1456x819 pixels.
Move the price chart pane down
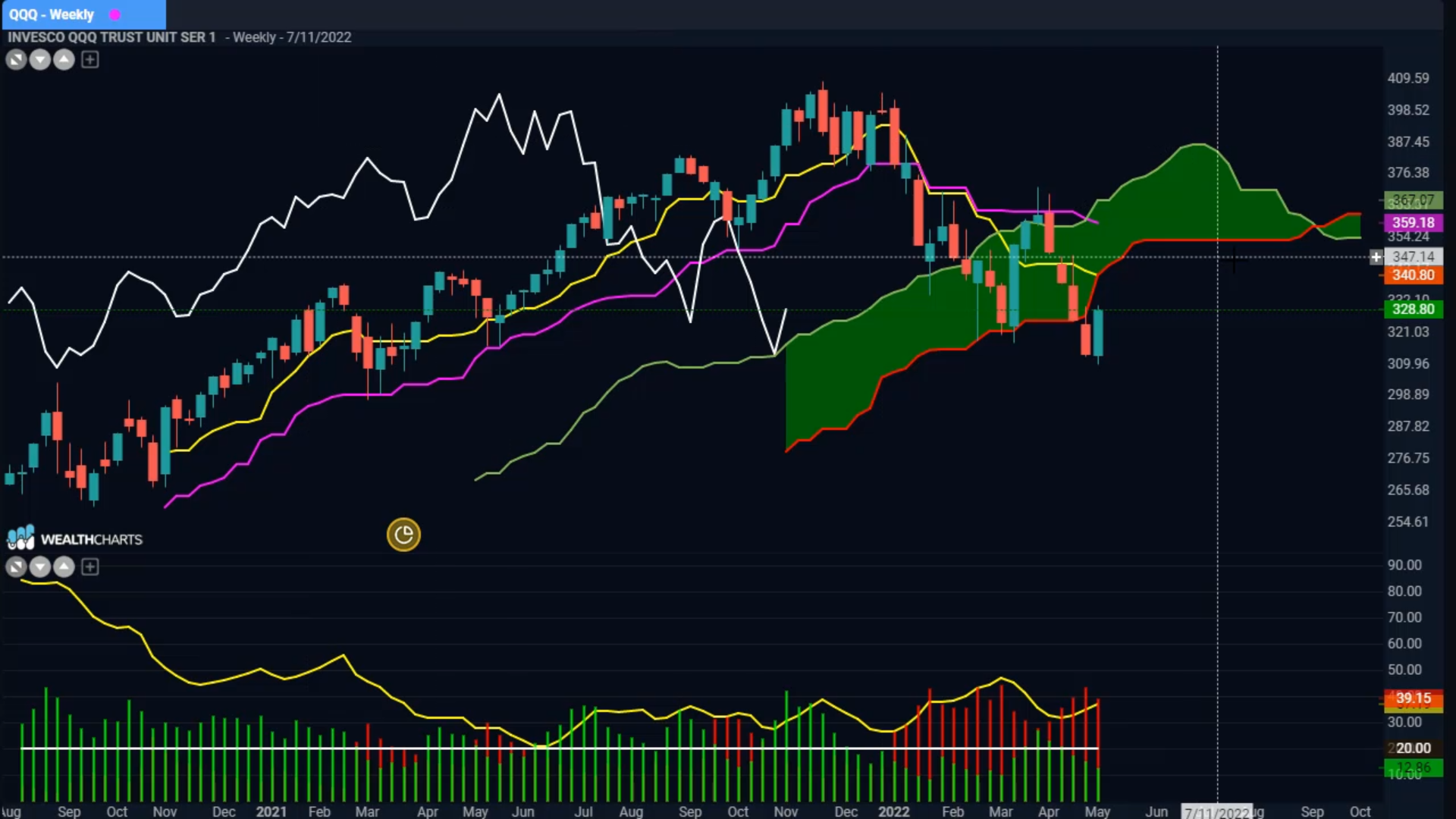tap(40, 59)
